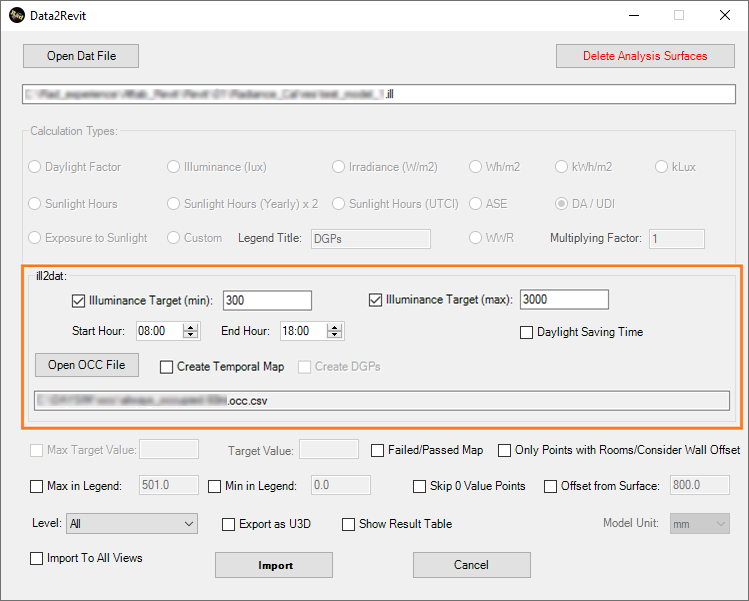Image resolution: width=749 pixels, height=601 pixels.
Task: Click Offset from Surface value field 800.0
Action: (x=700, y=485)
